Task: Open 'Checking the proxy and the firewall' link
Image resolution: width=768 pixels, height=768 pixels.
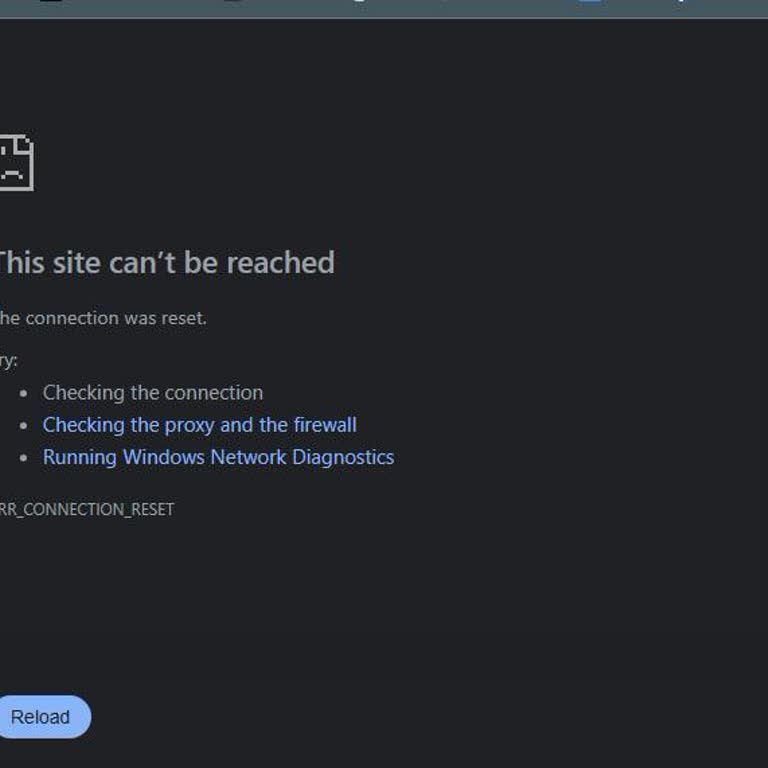Action: (200, 425)
